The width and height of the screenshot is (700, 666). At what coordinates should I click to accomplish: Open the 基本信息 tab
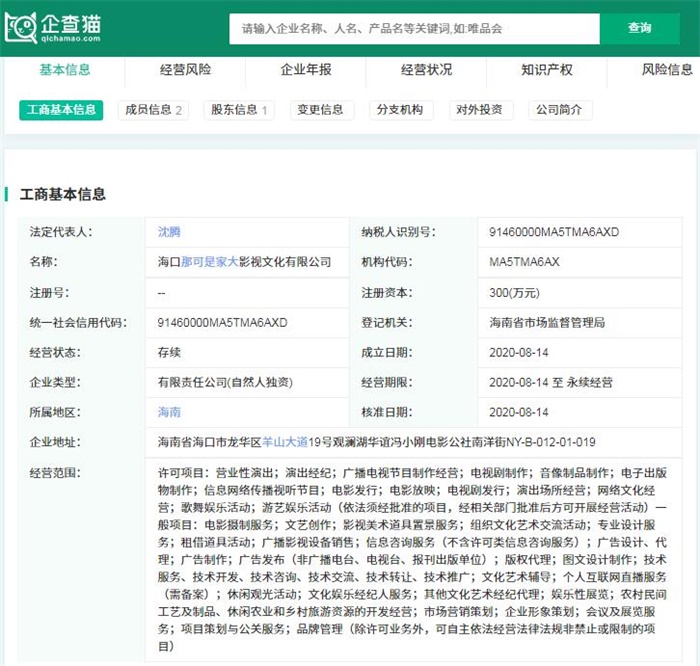[x=65, y=69]
